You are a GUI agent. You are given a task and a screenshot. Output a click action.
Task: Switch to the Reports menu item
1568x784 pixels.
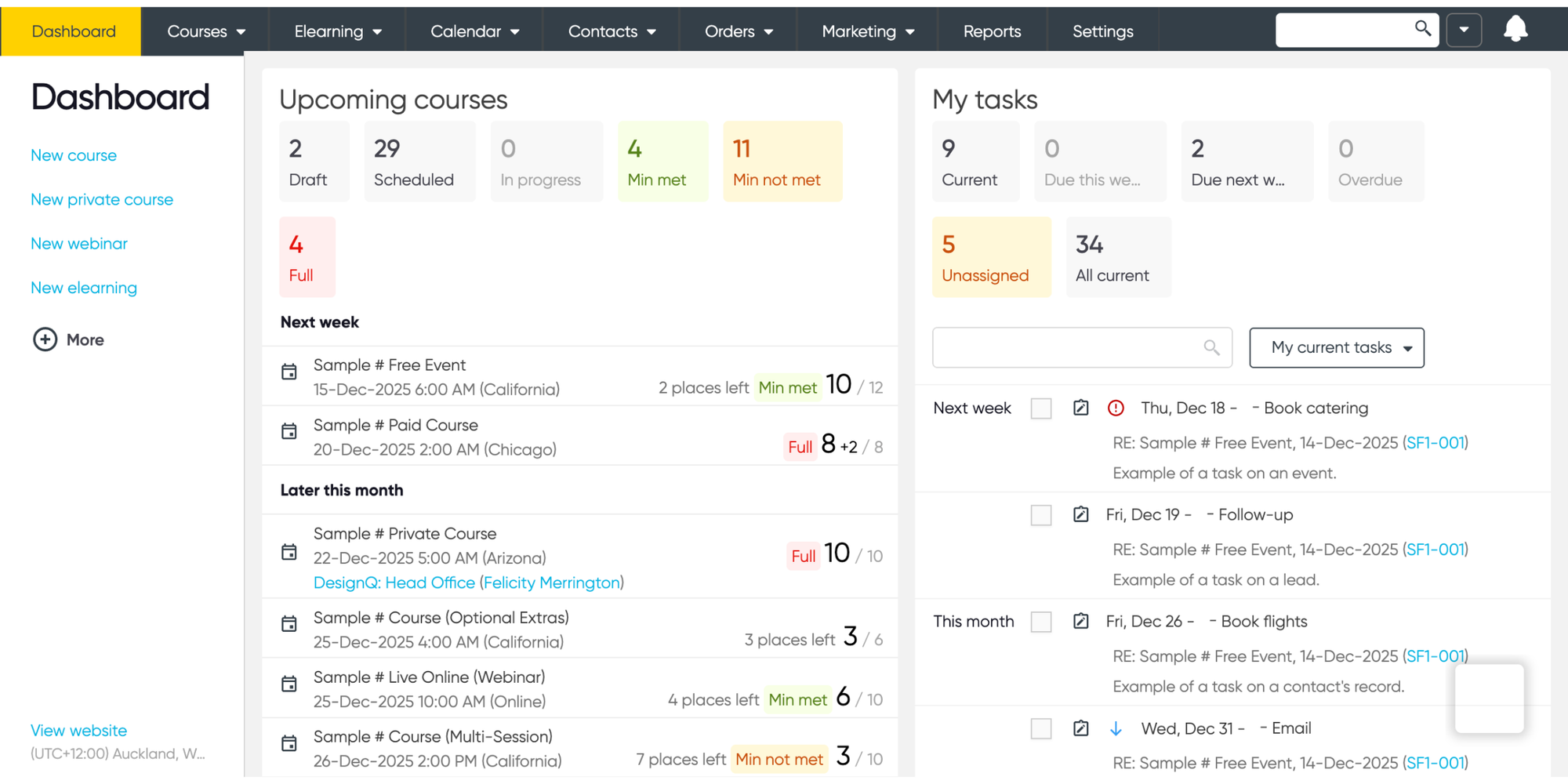point(992,31)
